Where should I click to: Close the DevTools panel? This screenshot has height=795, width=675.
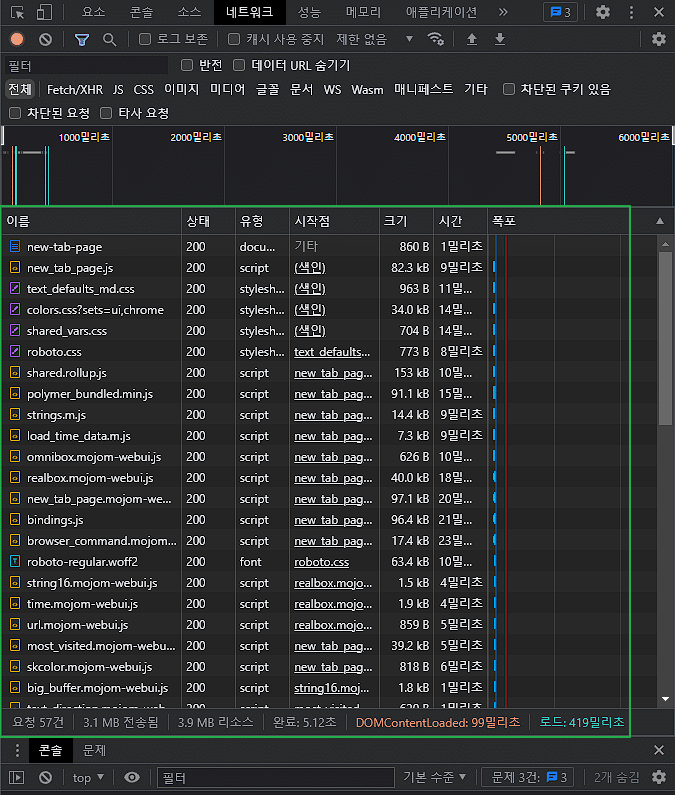[x=659, y=12]
